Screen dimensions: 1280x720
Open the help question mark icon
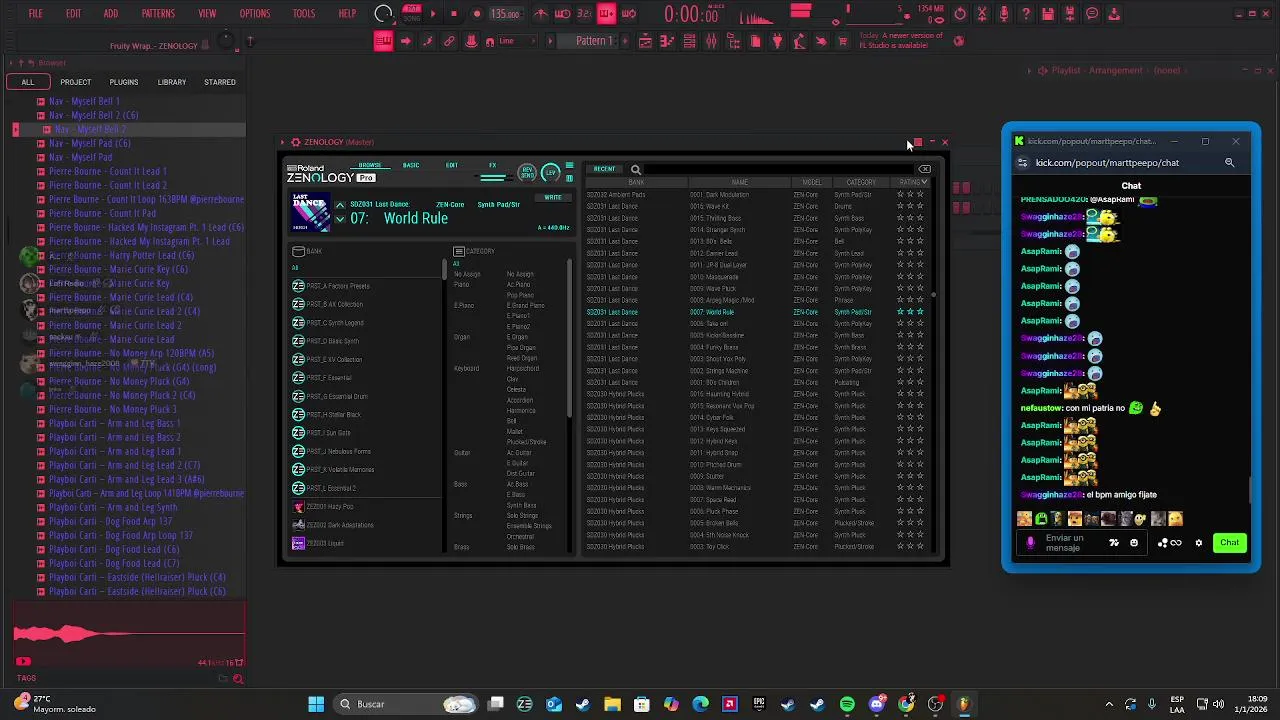(1026, 13)
